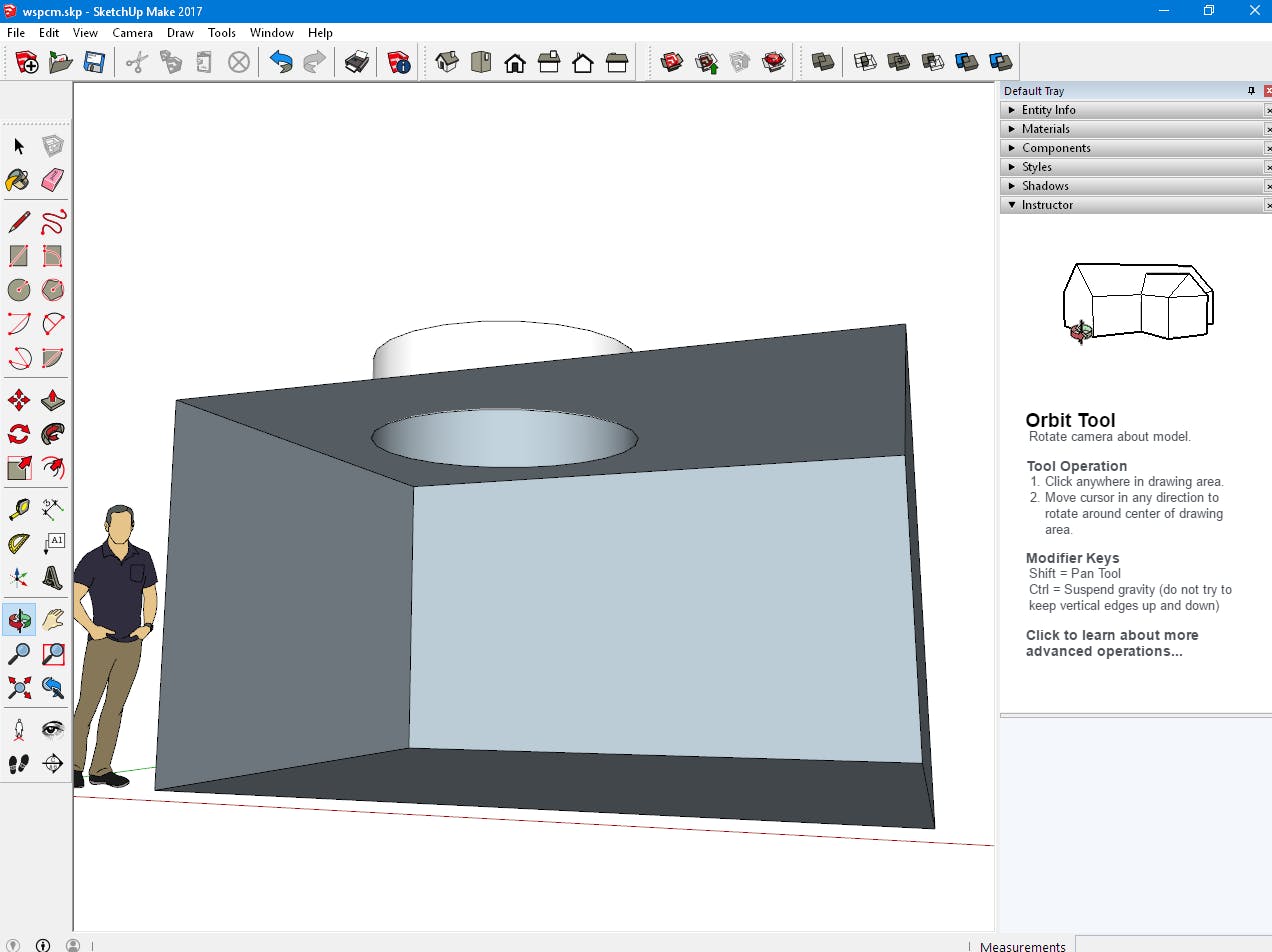
Task: Select the 3D Text tool
Action: point(53,577)
